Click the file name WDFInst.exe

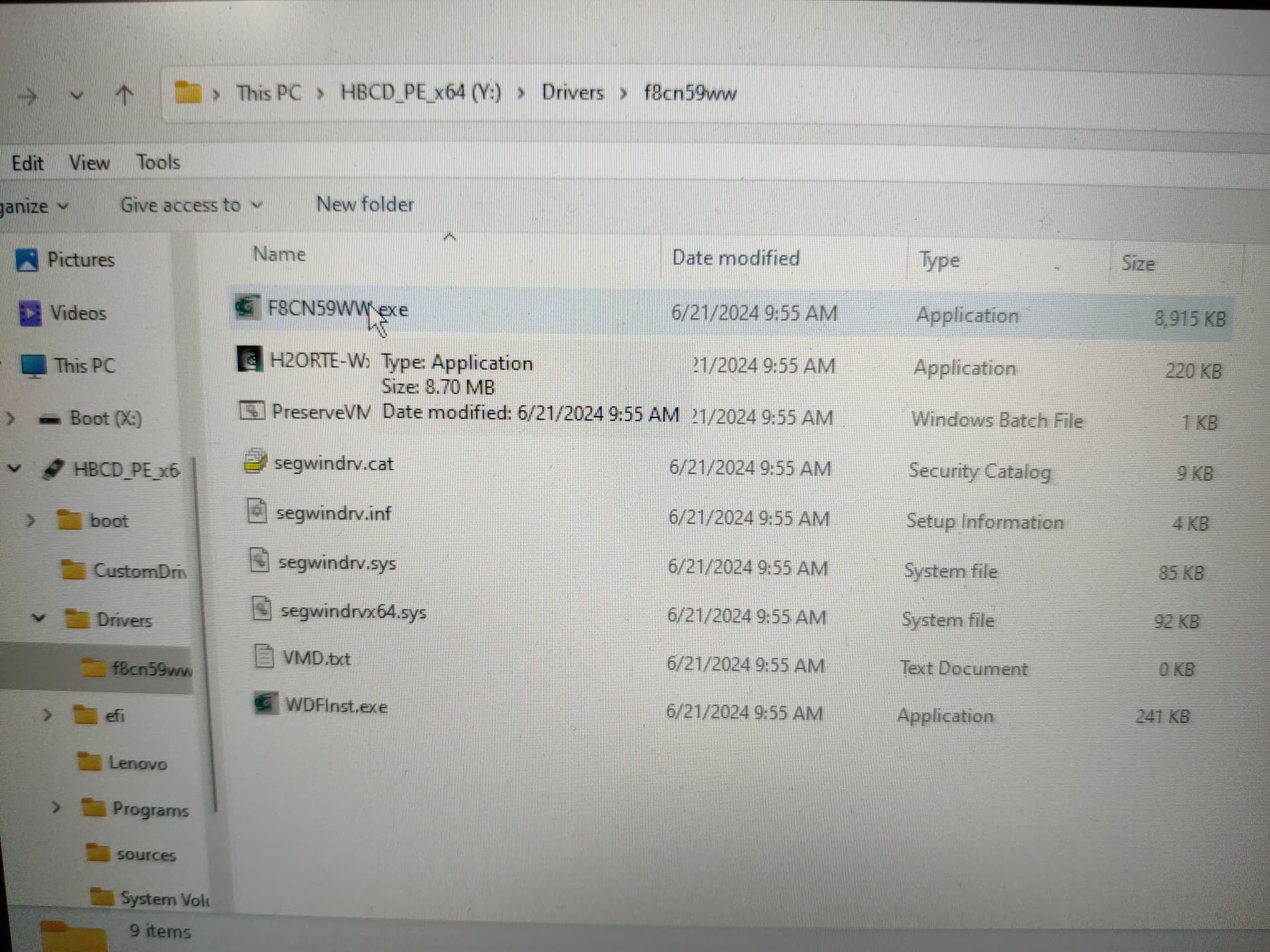pos(336,705)
